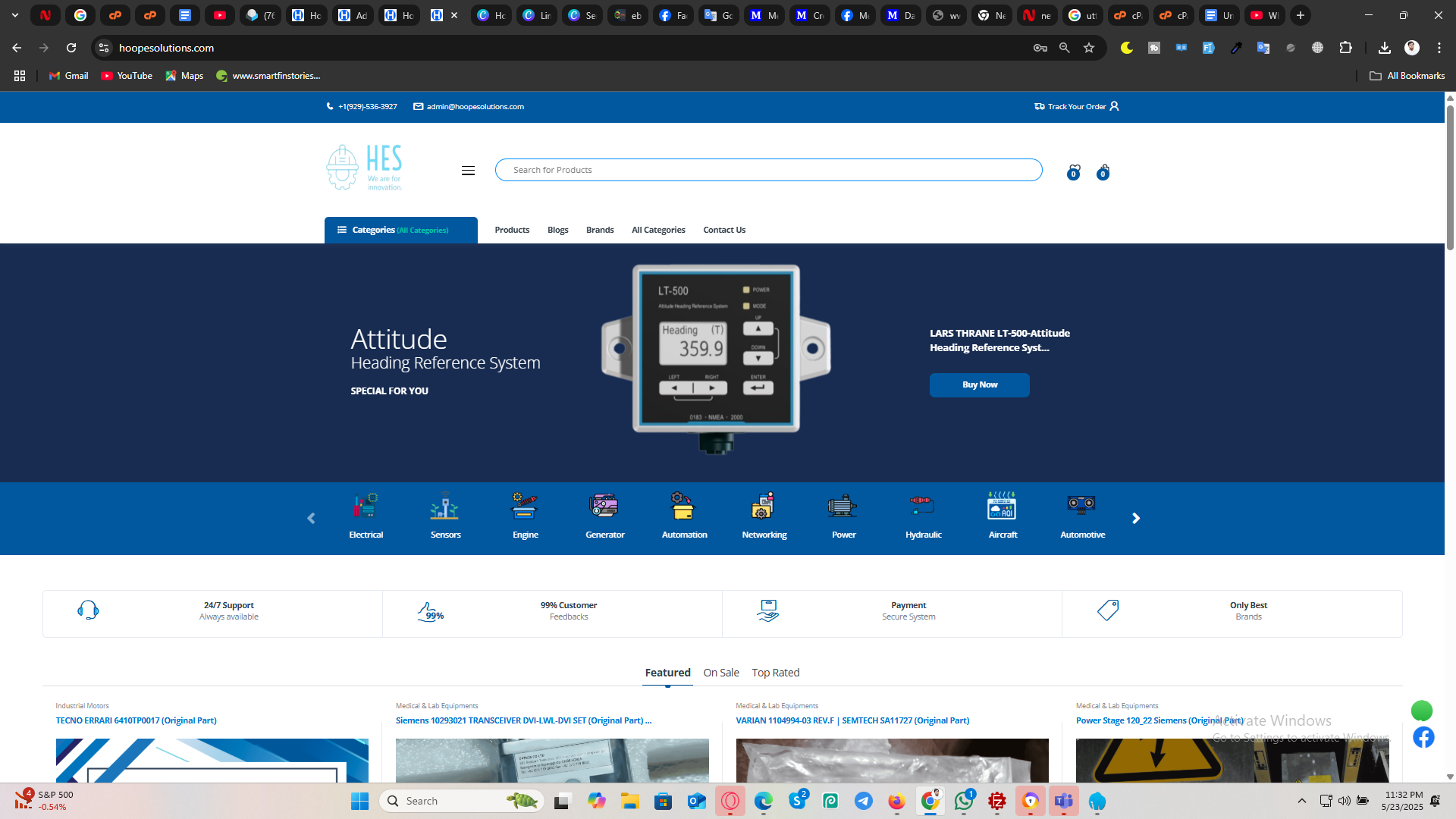Open the Sensors category icon
Screen dimensions: 1456x819
point(445,507)
